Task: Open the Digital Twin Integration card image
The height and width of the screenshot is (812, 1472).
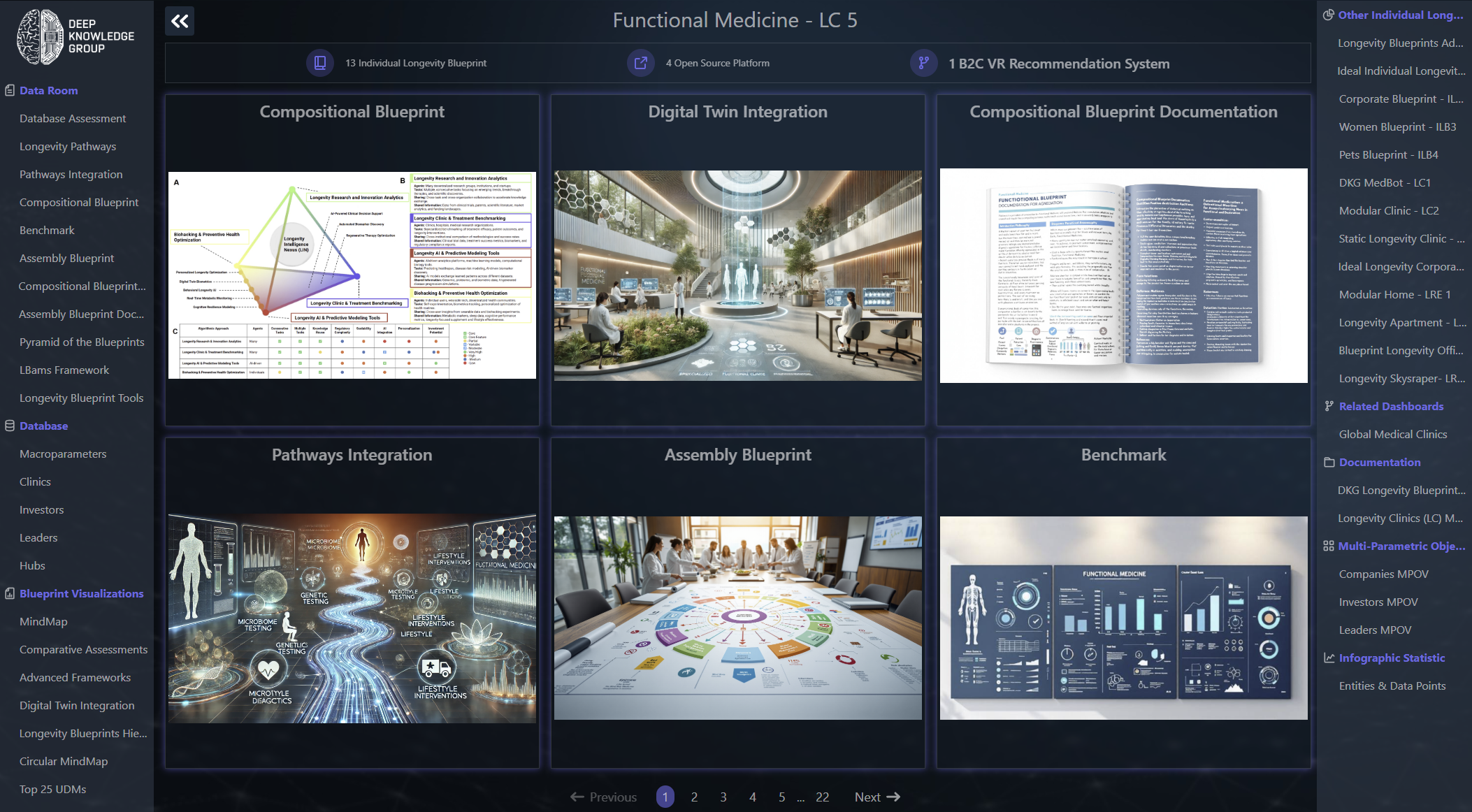Action: click(737, 275)
